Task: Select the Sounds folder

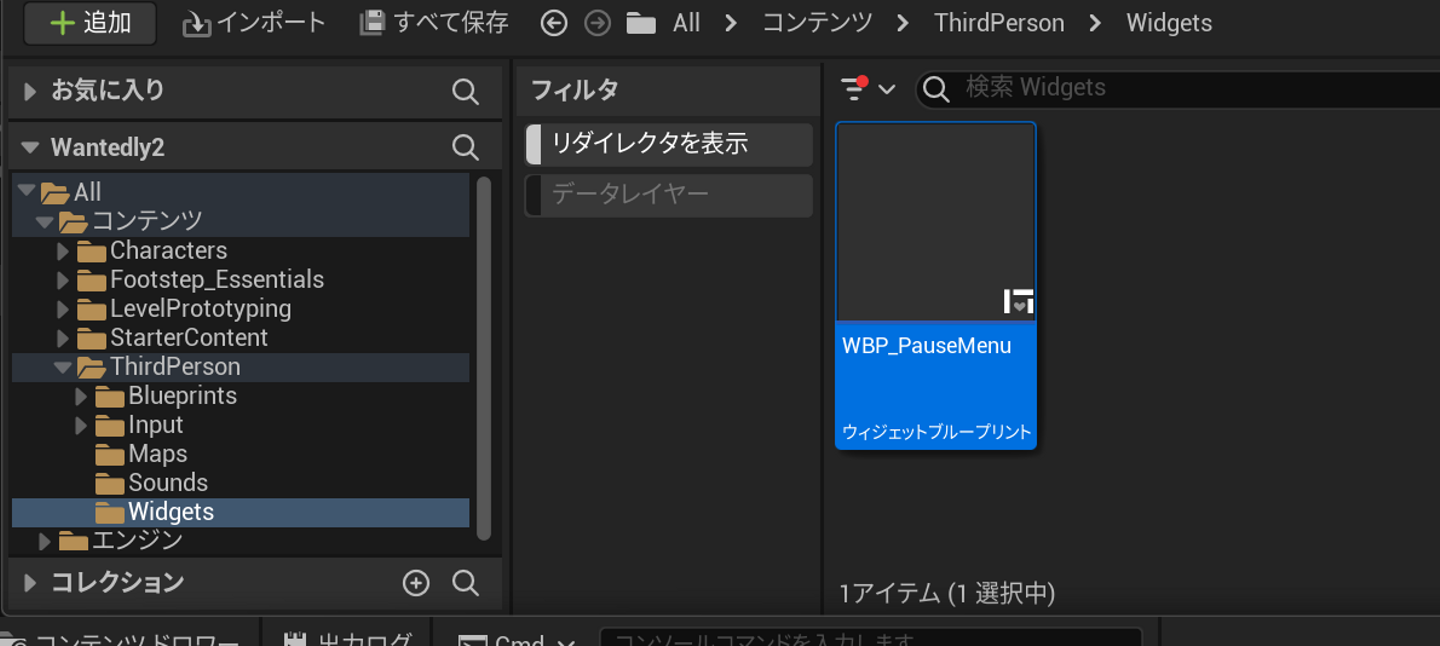Action: (x=240, y=483)
